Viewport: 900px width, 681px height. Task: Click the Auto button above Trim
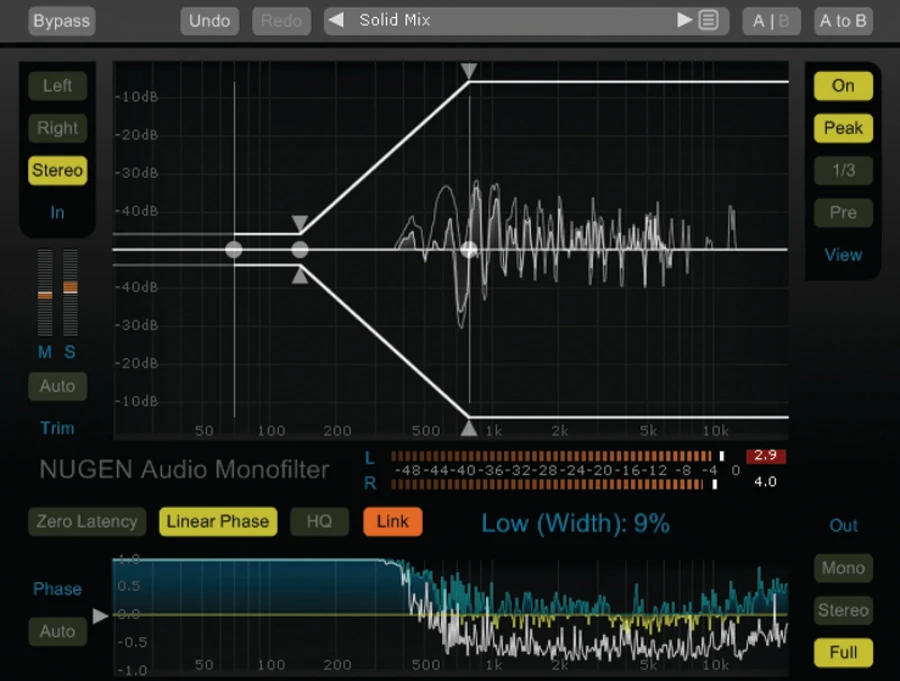(57, 386)
